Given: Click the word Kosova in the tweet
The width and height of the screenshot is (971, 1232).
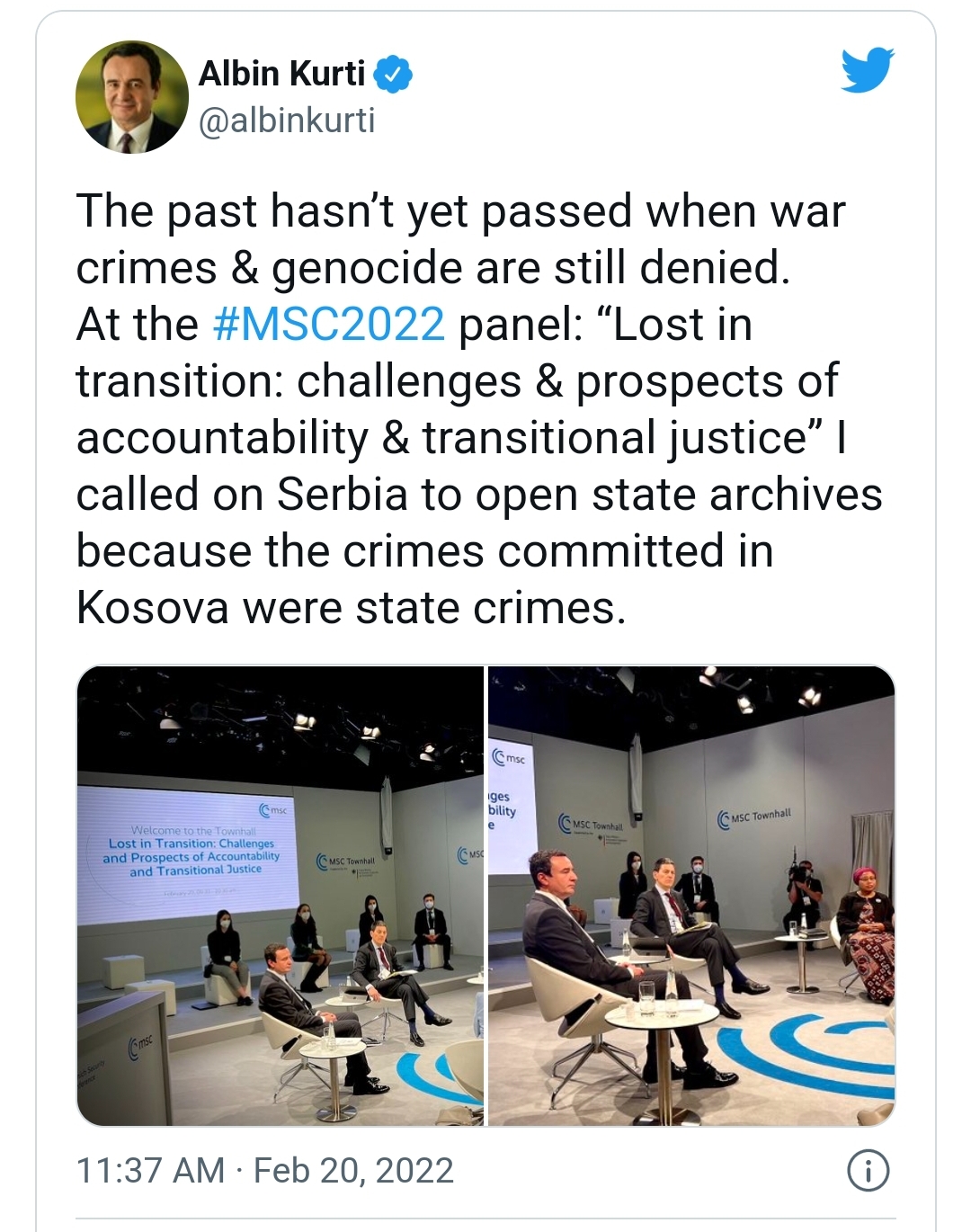Looking at the screenshot, I should pyautogui.click(x=153, y=608).
